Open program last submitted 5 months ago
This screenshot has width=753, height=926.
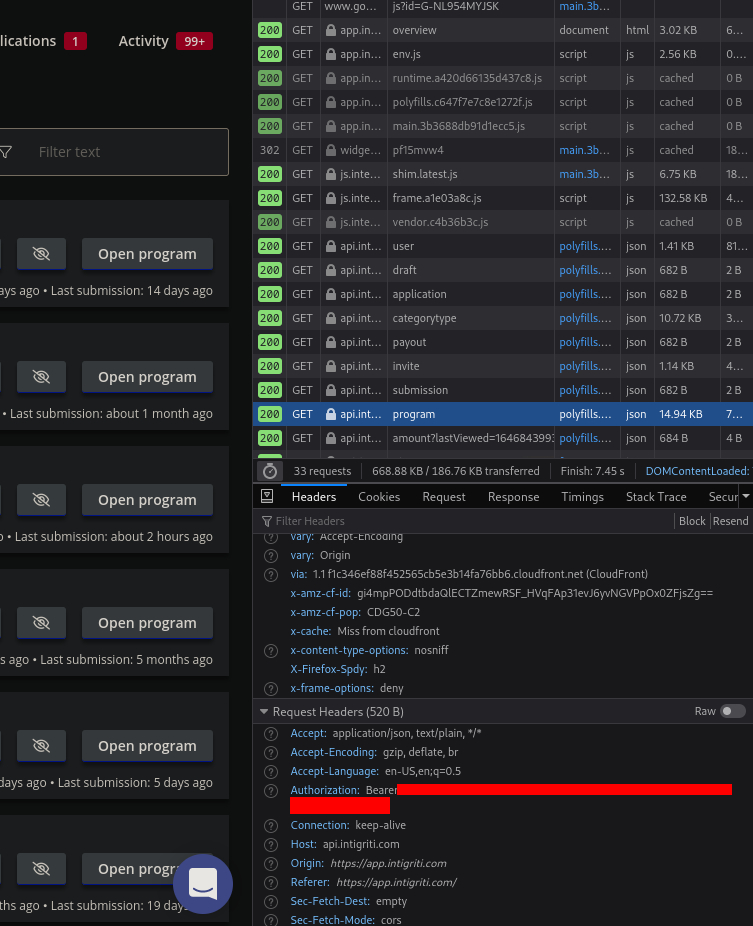pos(147,622)
